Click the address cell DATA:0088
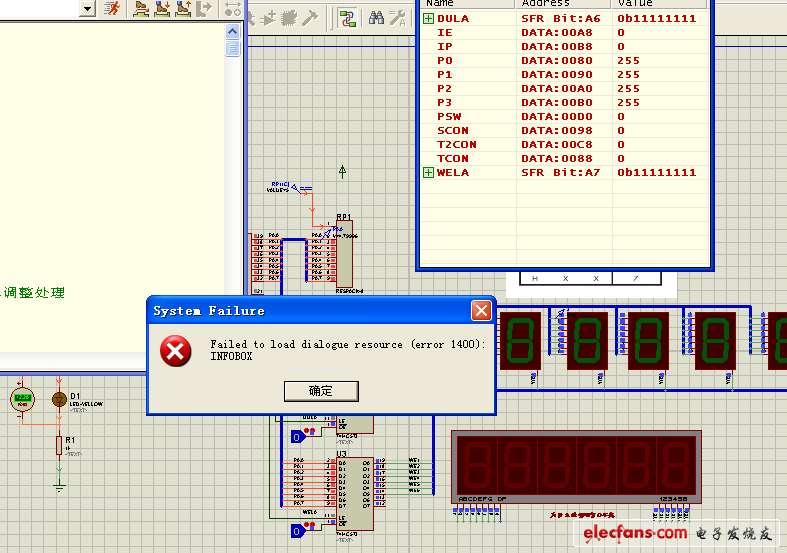 coord(557,159)
